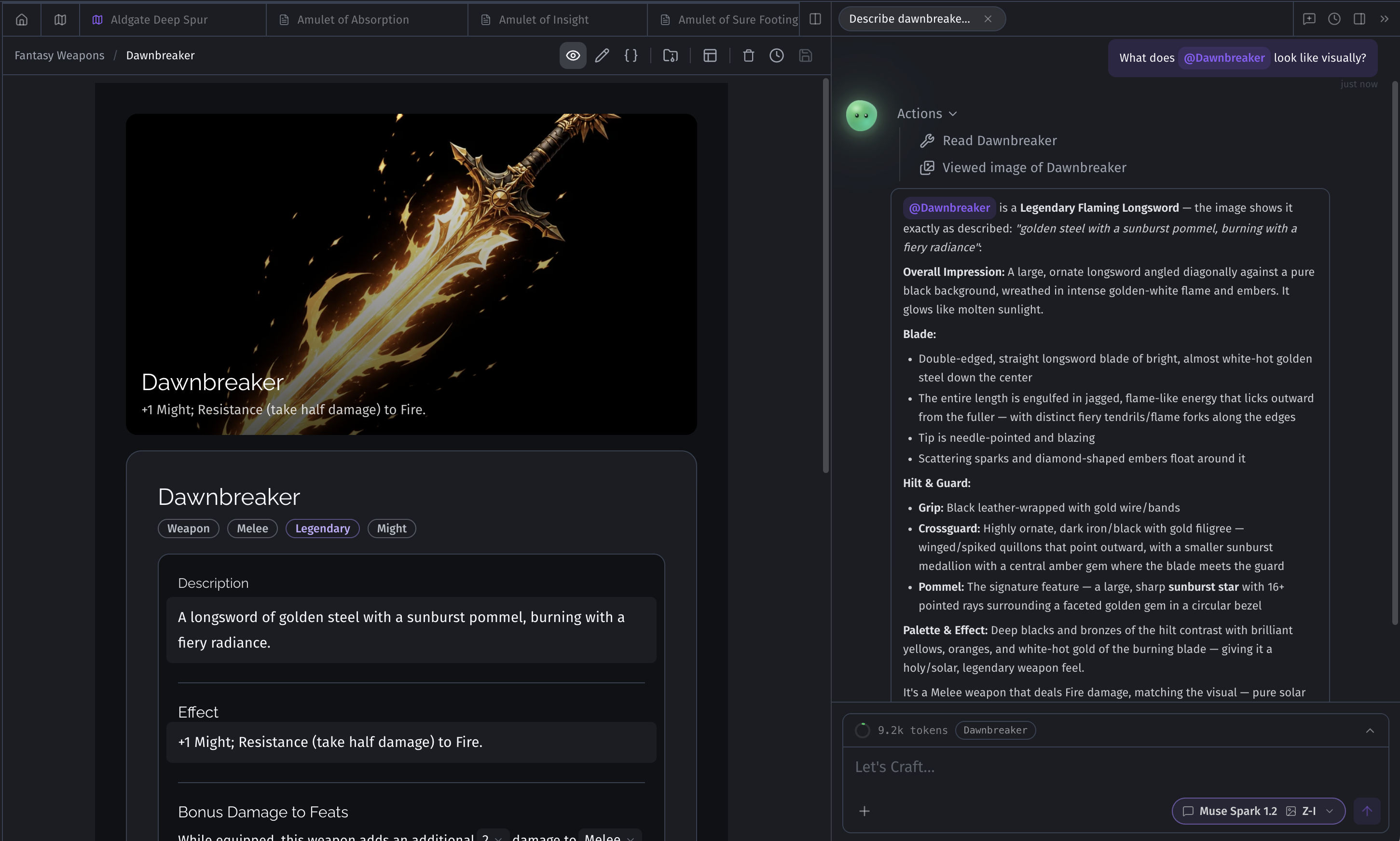This screenshot has height=841, width=1400.
Task: Click the chat panel scrollbar
Action: pyautogui.click(x=1395, y=353)
